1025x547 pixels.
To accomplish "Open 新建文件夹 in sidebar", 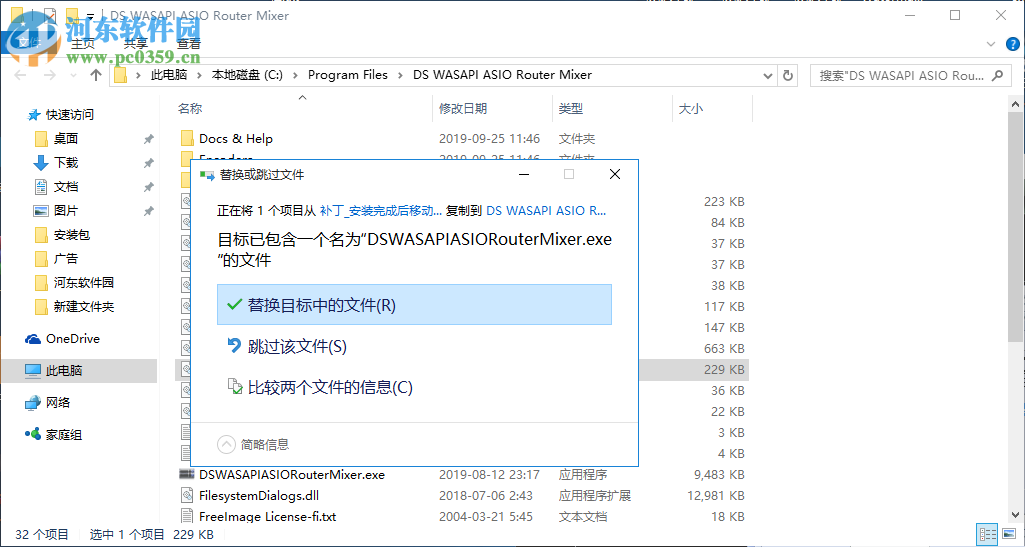I will pyautogui.click(x=84, y=307).
